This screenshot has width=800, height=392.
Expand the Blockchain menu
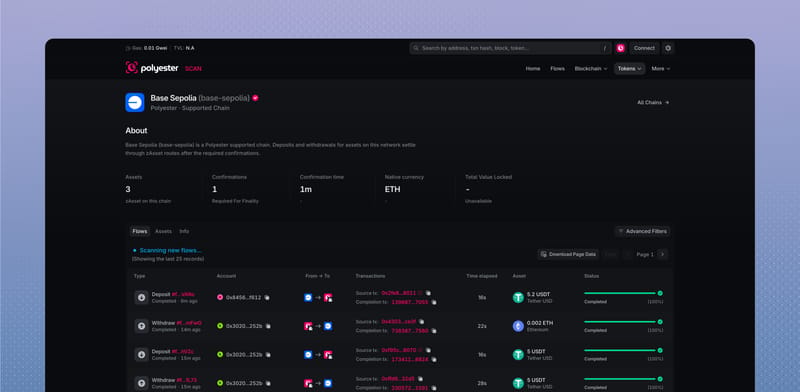[x=591, y=68]
